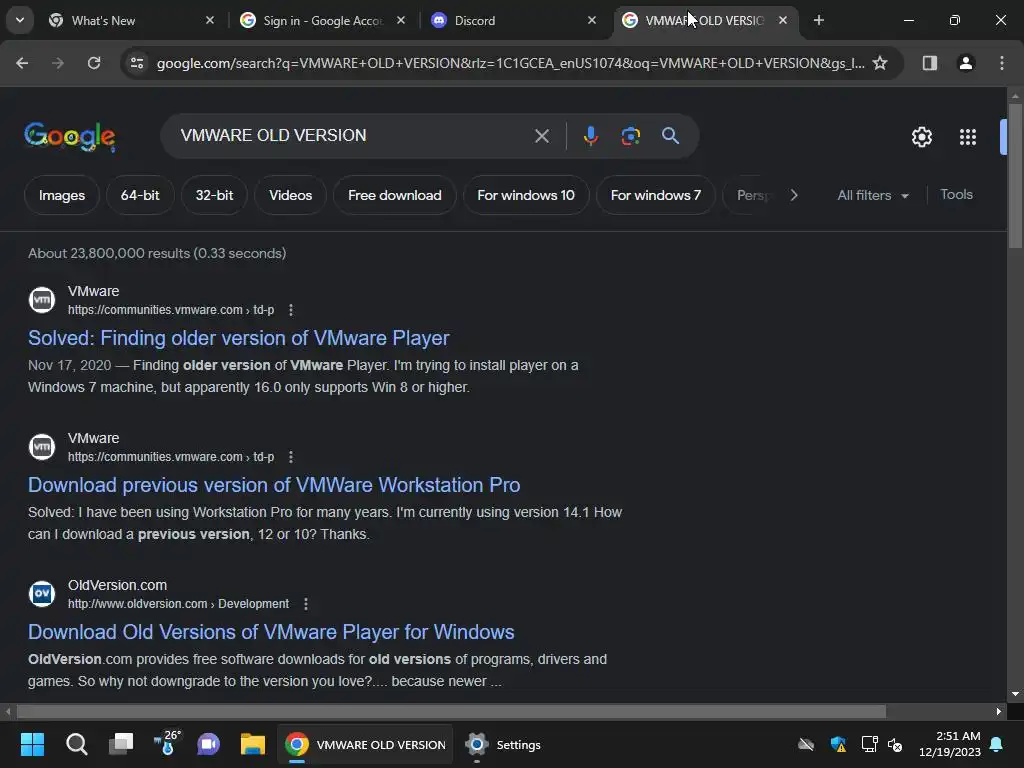Click the OldVersion.com site favicon
Image resolution: width=1024 pixels, height=768 pixels.
(42, 594)
